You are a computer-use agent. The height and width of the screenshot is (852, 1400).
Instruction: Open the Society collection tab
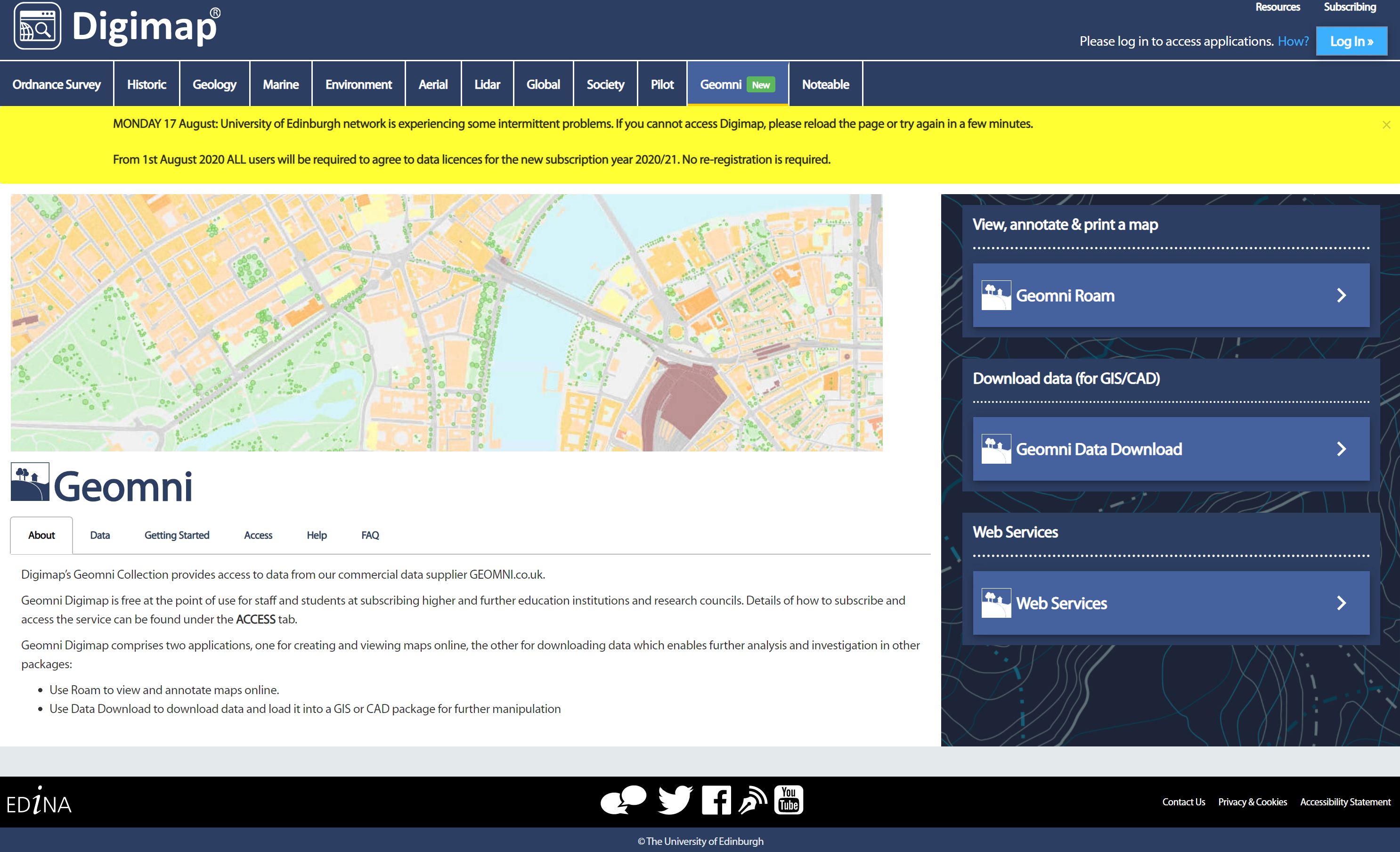(x=606, y=84)
